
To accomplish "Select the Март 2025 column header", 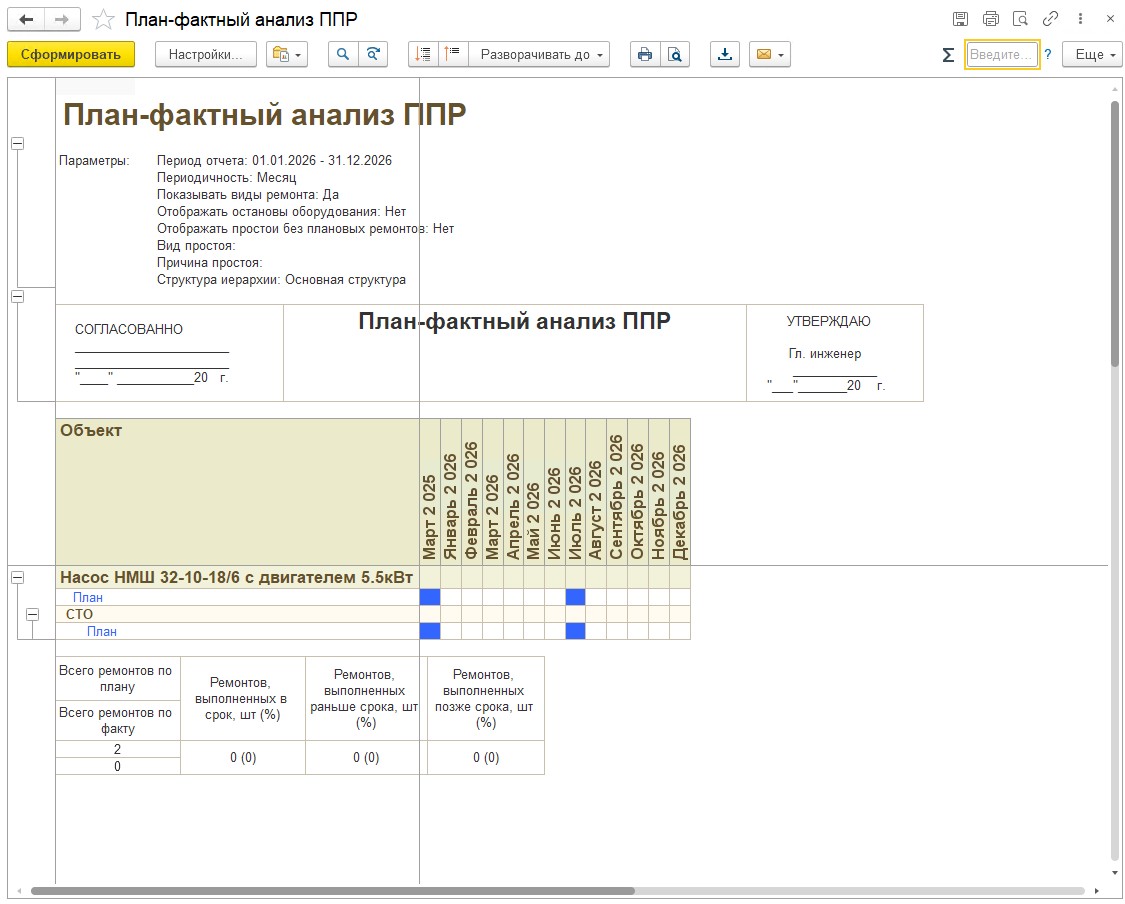I will [x=430, y=492].
